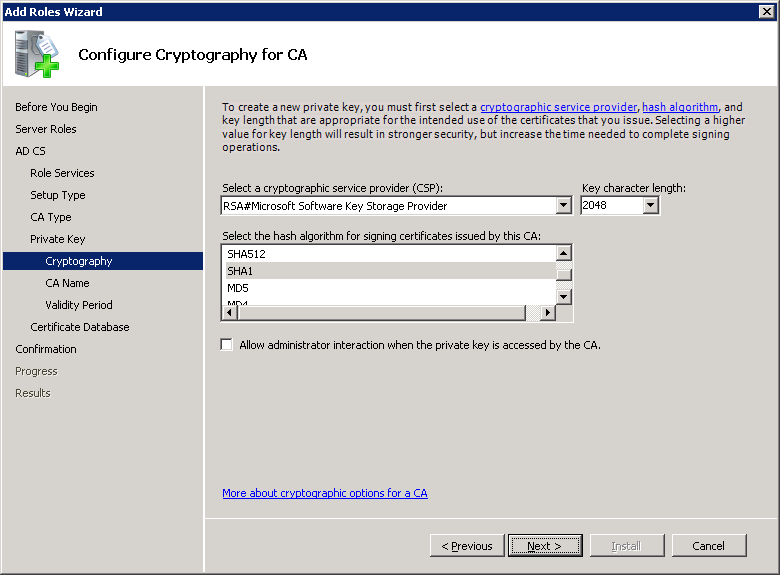Go to Server Roles step
This screenshot has height=575, width=780.
click(46, 129)
